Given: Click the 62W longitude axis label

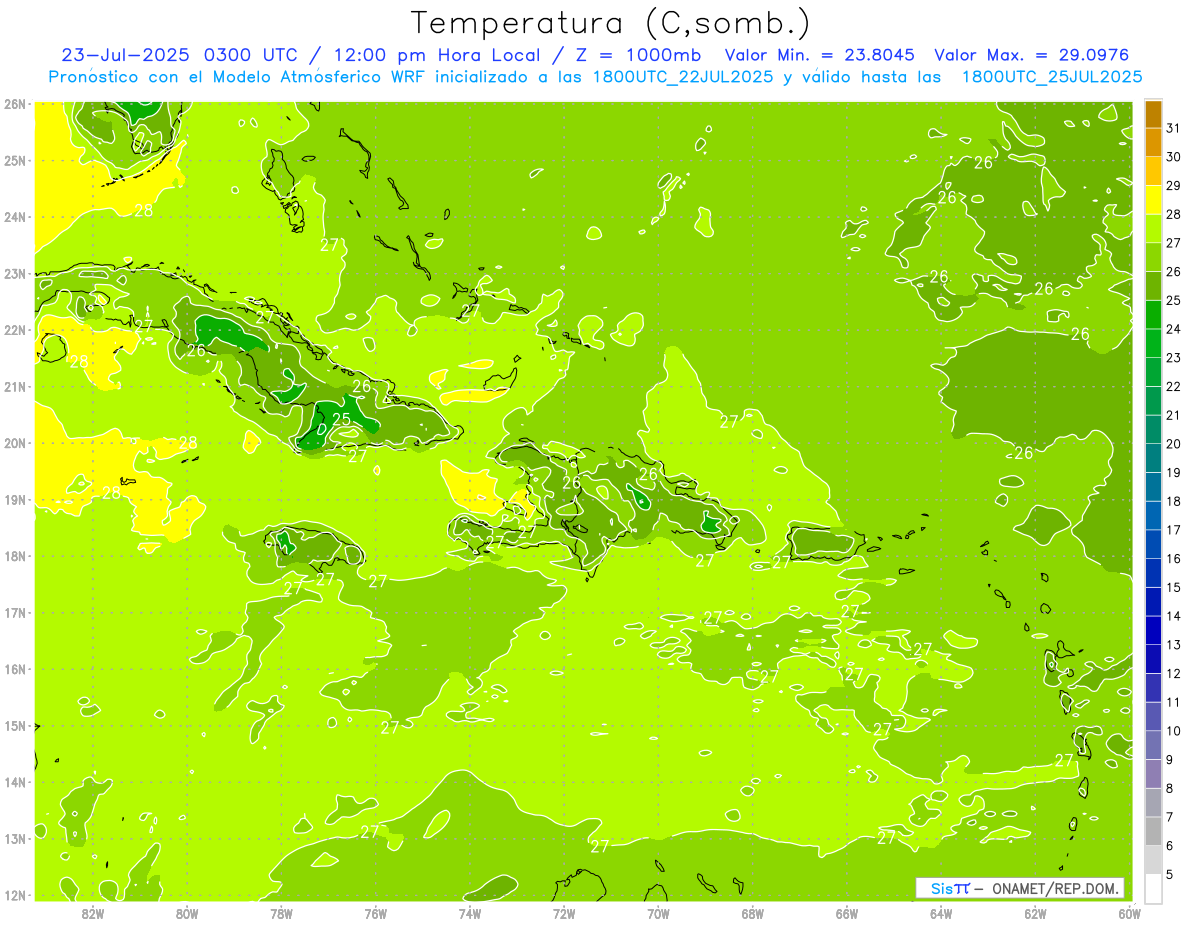Looking at the screenshot, I should 1035,912.
